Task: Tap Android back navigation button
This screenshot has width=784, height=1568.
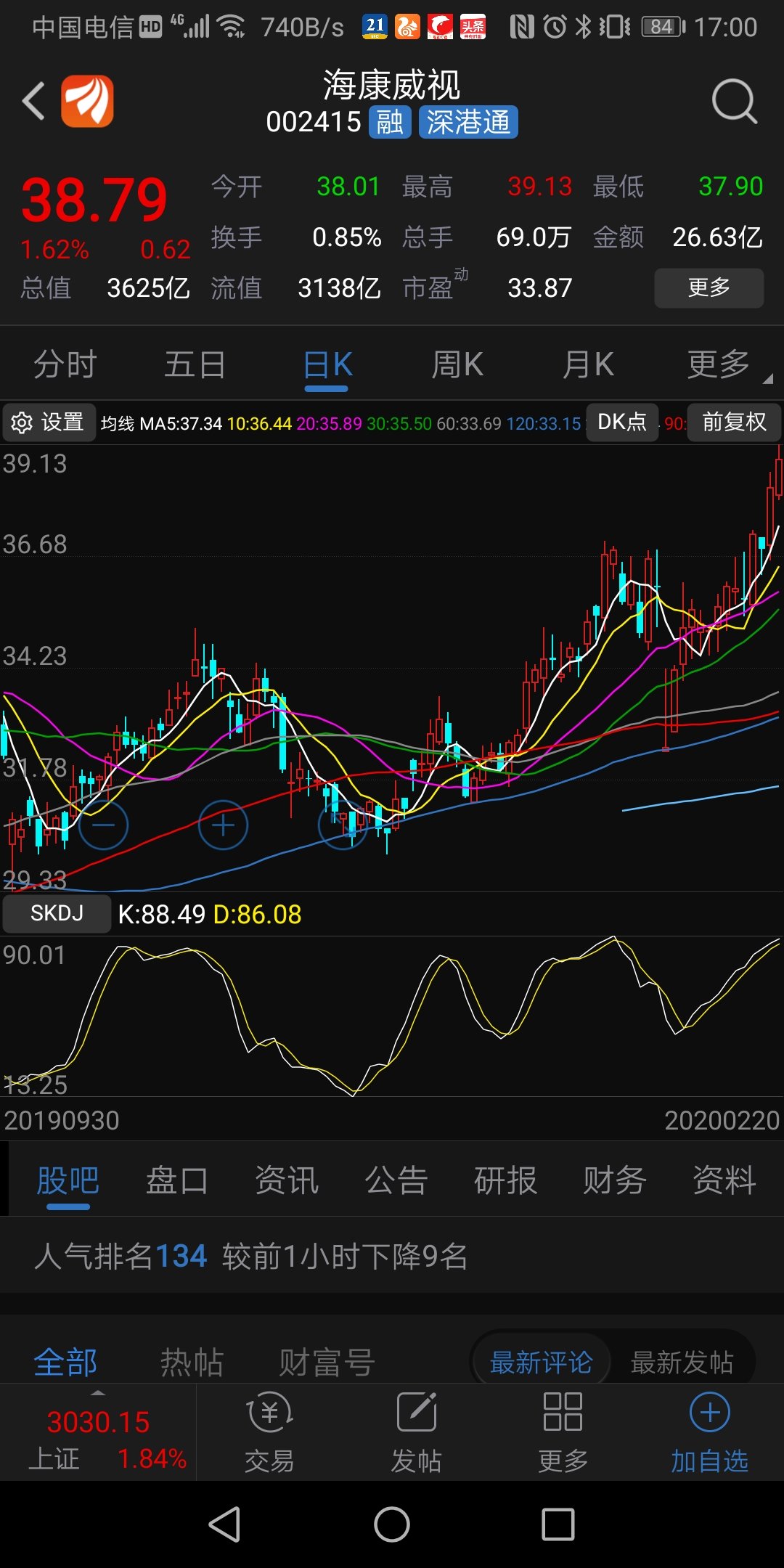Action: (224, 1524)
